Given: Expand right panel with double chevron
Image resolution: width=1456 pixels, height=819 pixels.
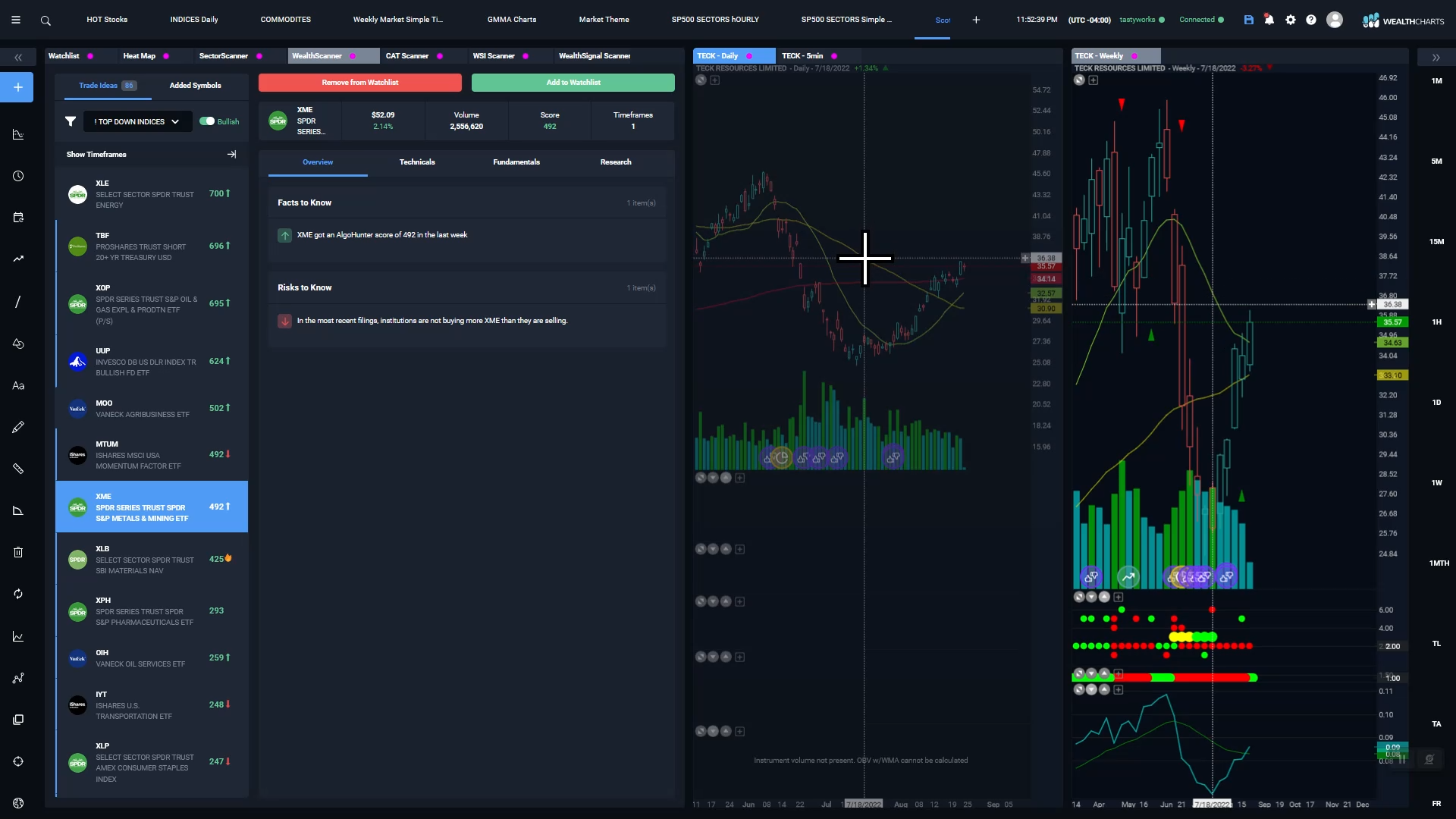Looking at the screenshot, I should point(1436,58).
